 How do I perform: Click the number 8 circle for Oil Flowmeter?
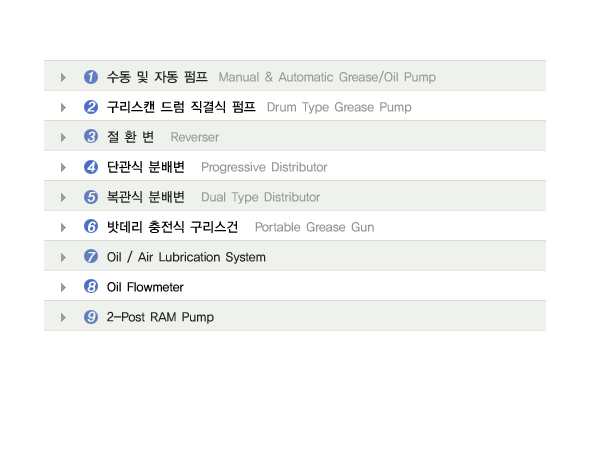pyautogui.click(x=91, y=287)
